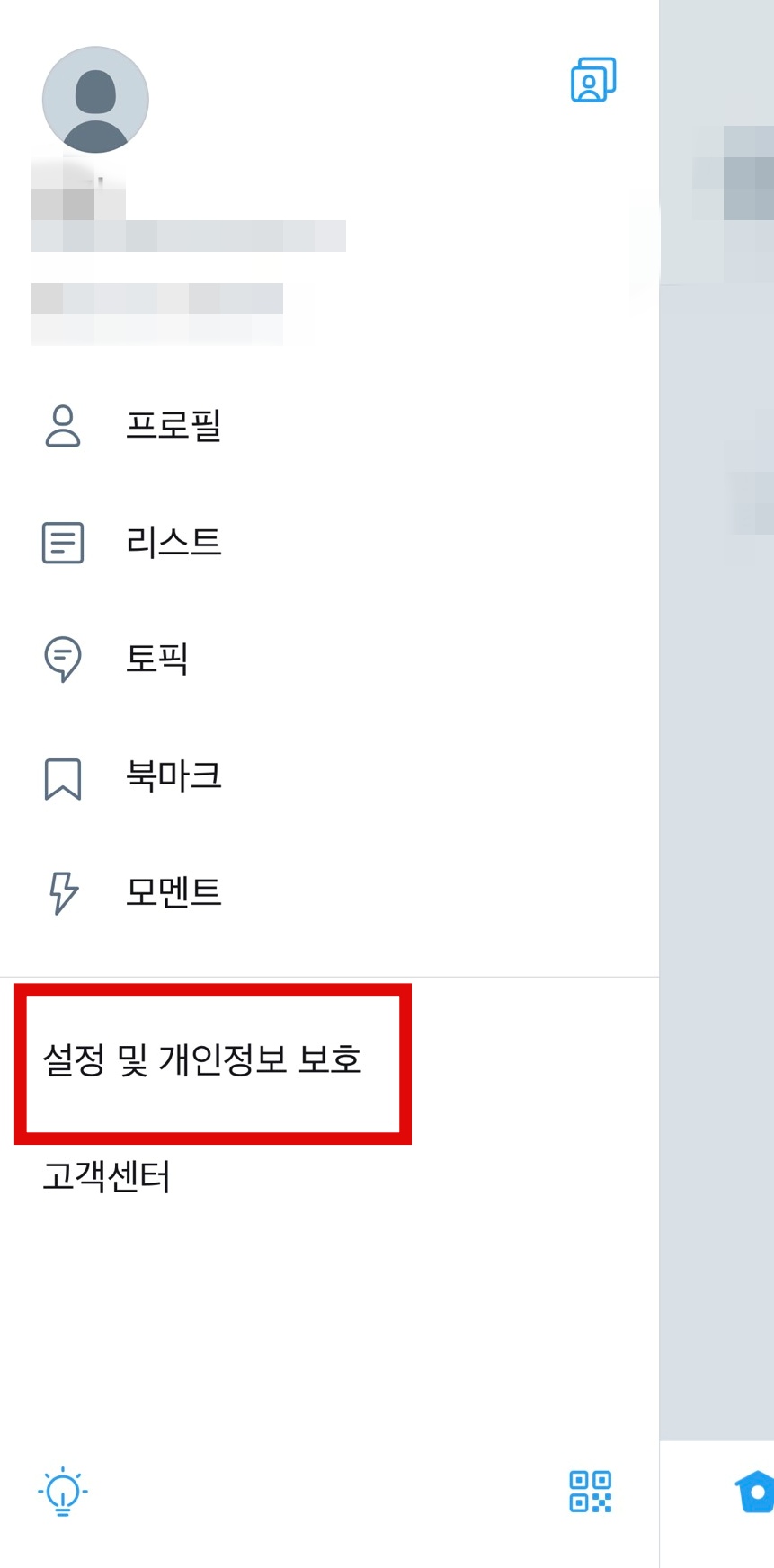This screenshot has height=1568, width=774.
Task: Click the lightning bolt moments icon
Action: click(x=63, y=893)
